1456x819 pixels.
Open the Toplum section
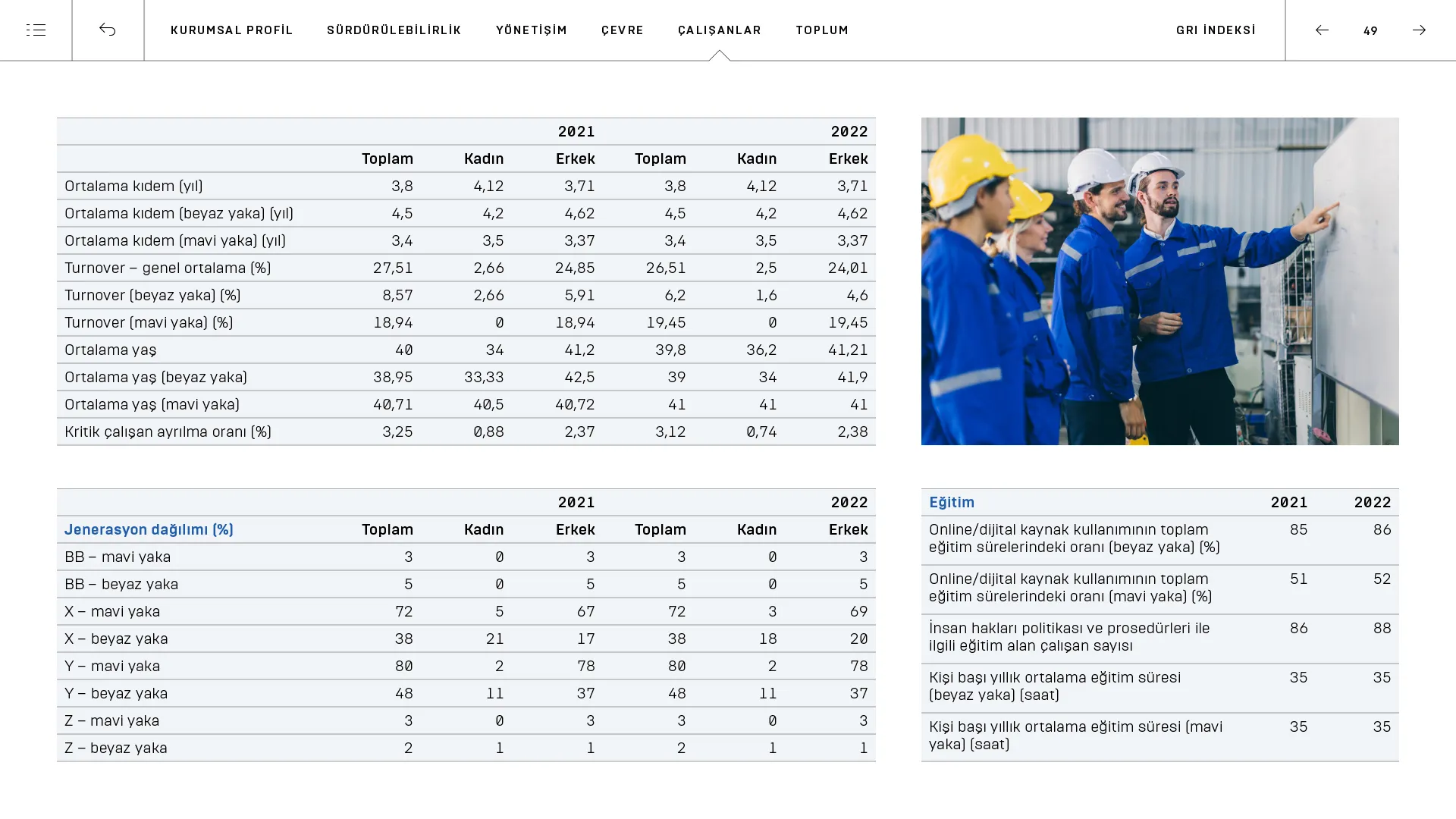tap(821, 30)
